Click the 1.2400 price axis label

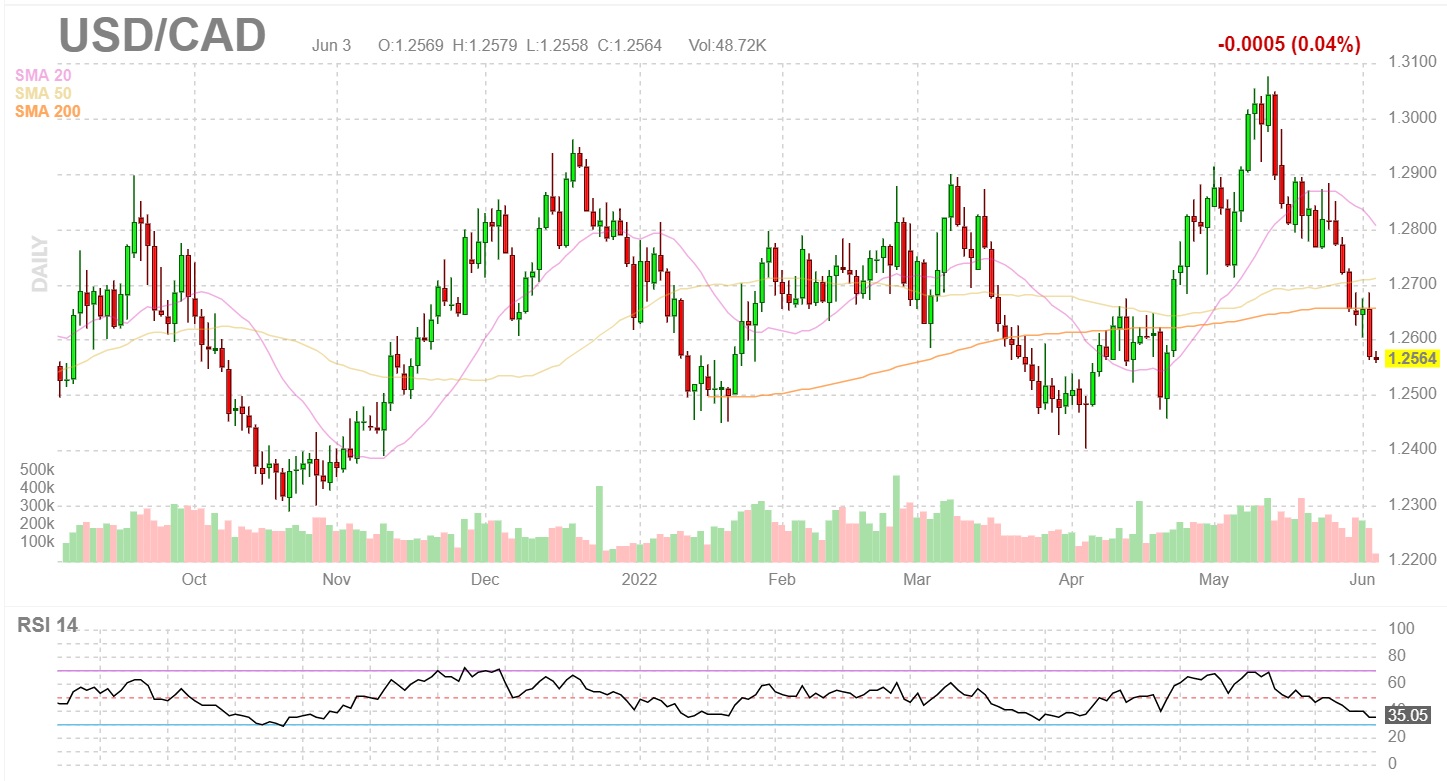[1412, 449]
